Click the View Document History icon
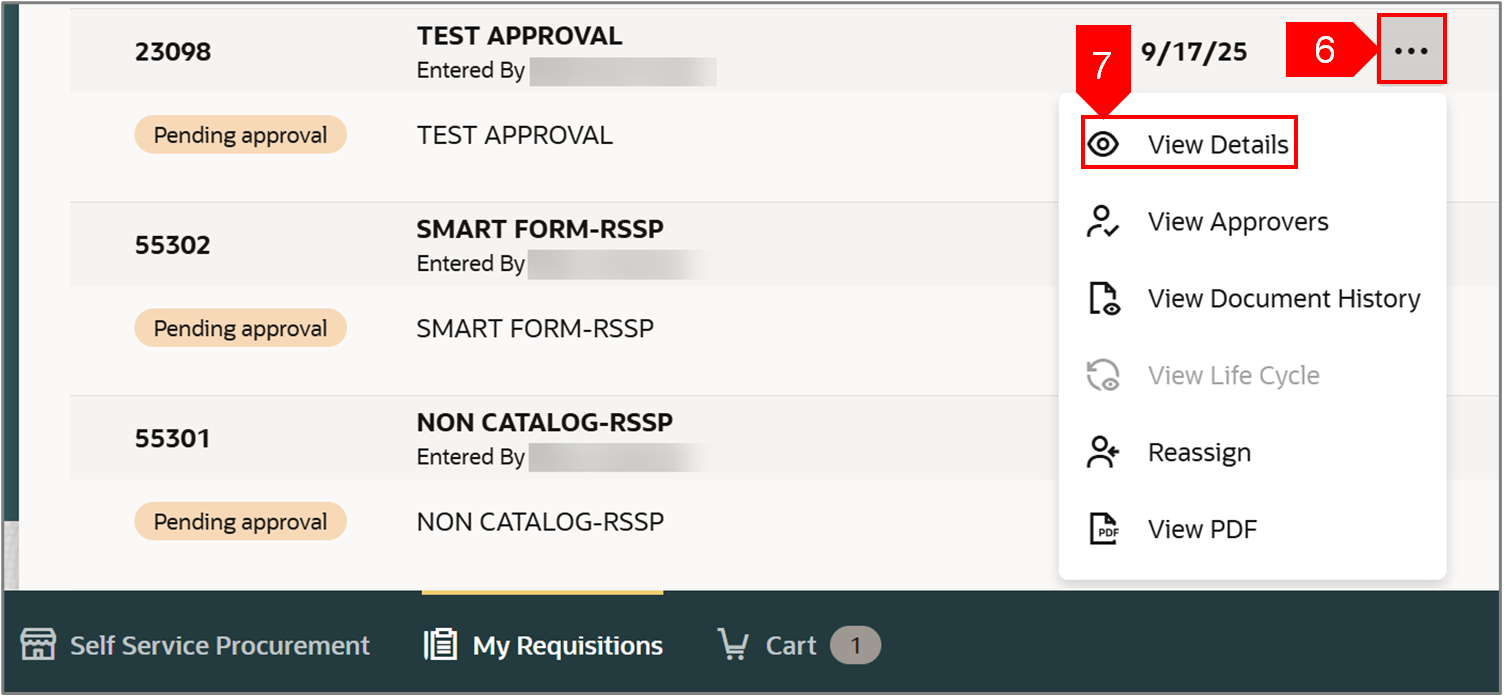This screenshot has width=1505, height=697. 1103,299
